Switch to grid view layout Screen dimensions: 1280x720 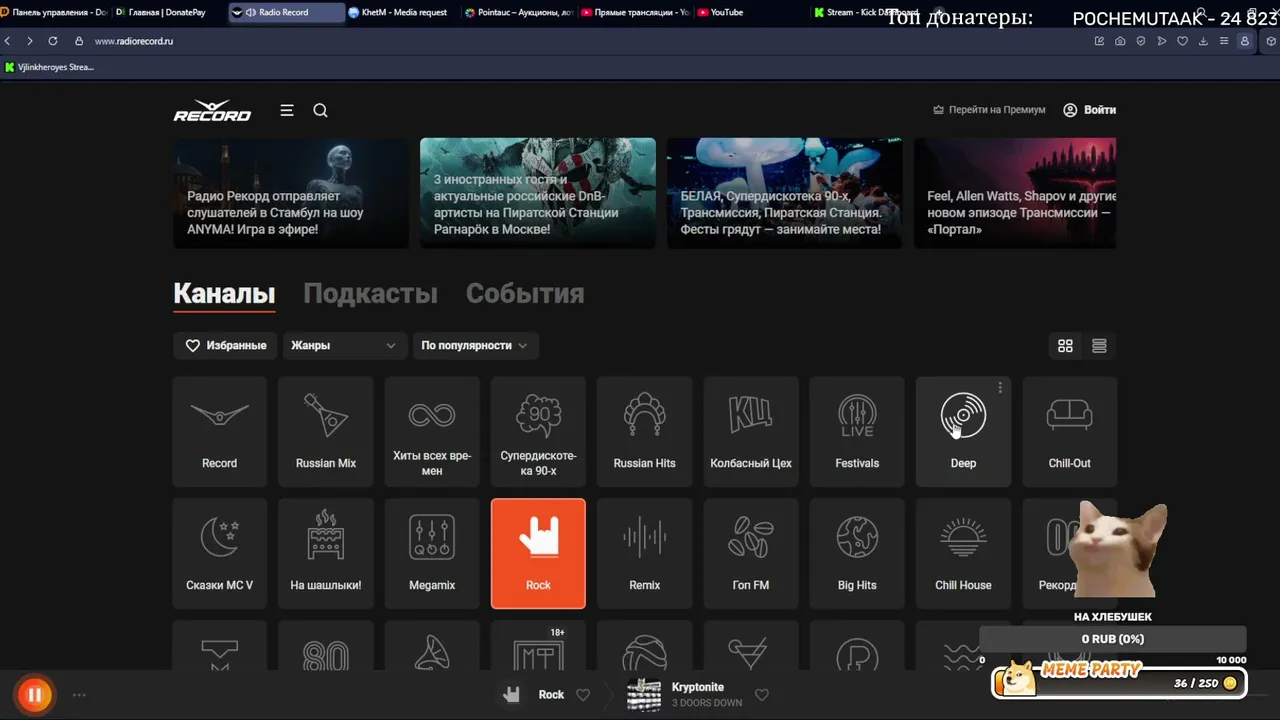[1065, 346]
